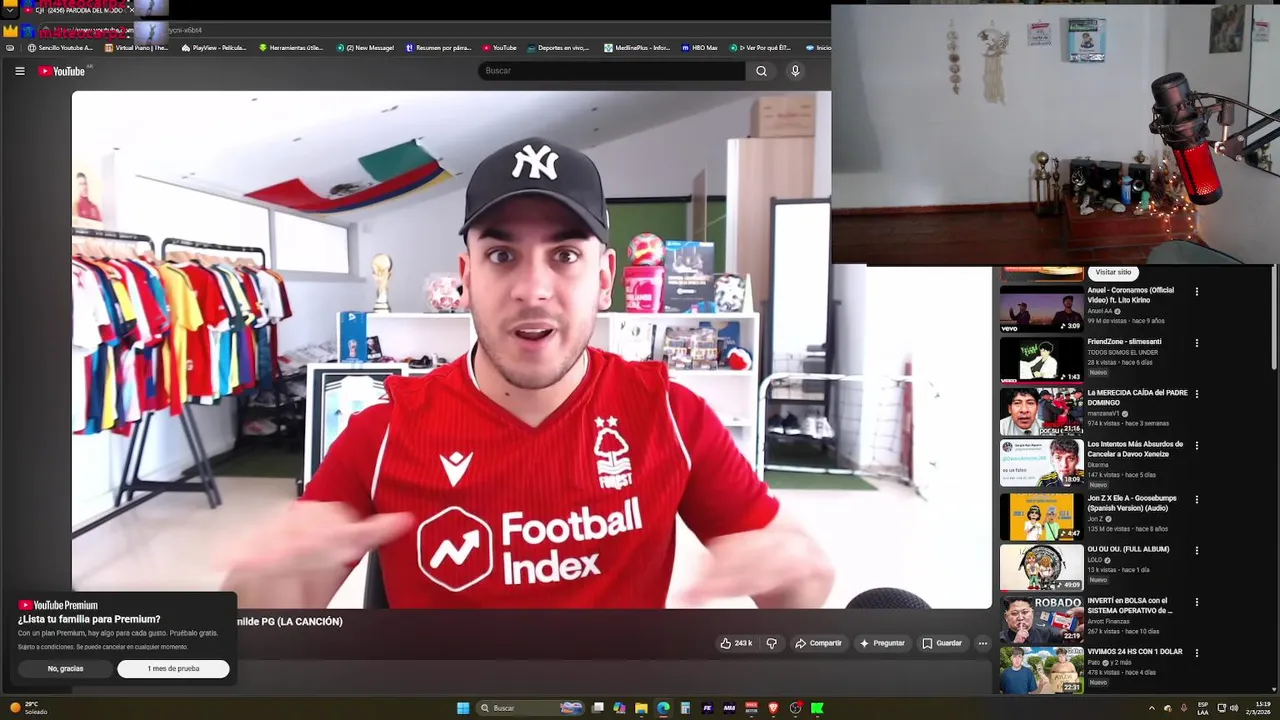Click the YouTube search box
This screenshot has width=1280, height=720.
pos(611,71)
